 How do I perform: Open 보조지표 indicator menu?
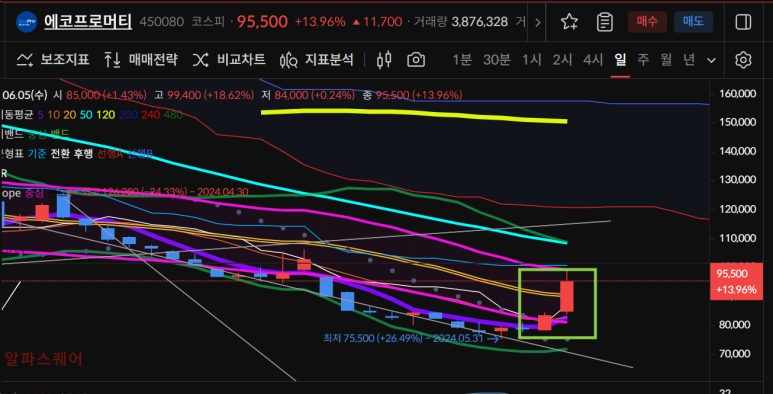tap(53, 60)
